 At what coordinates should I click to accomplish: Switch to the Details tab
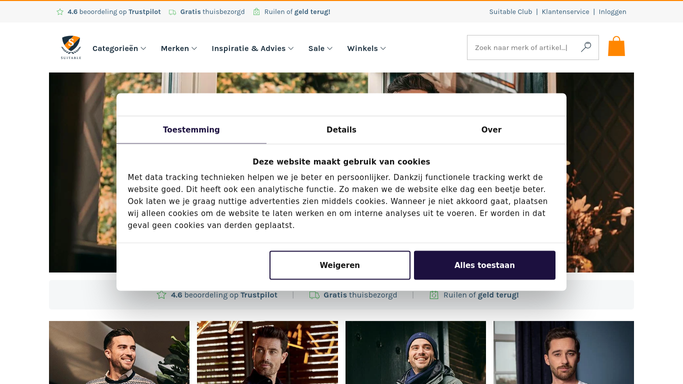(x=342, y=130)
